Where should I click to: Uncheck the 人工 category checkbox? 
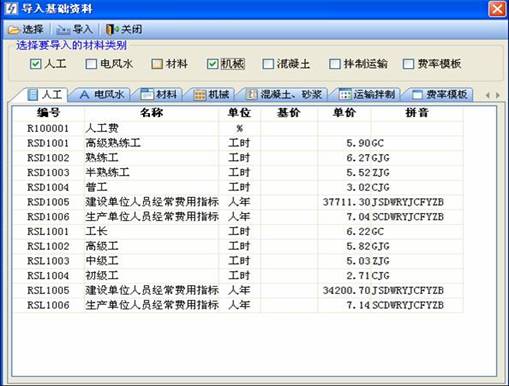(35, 64)
